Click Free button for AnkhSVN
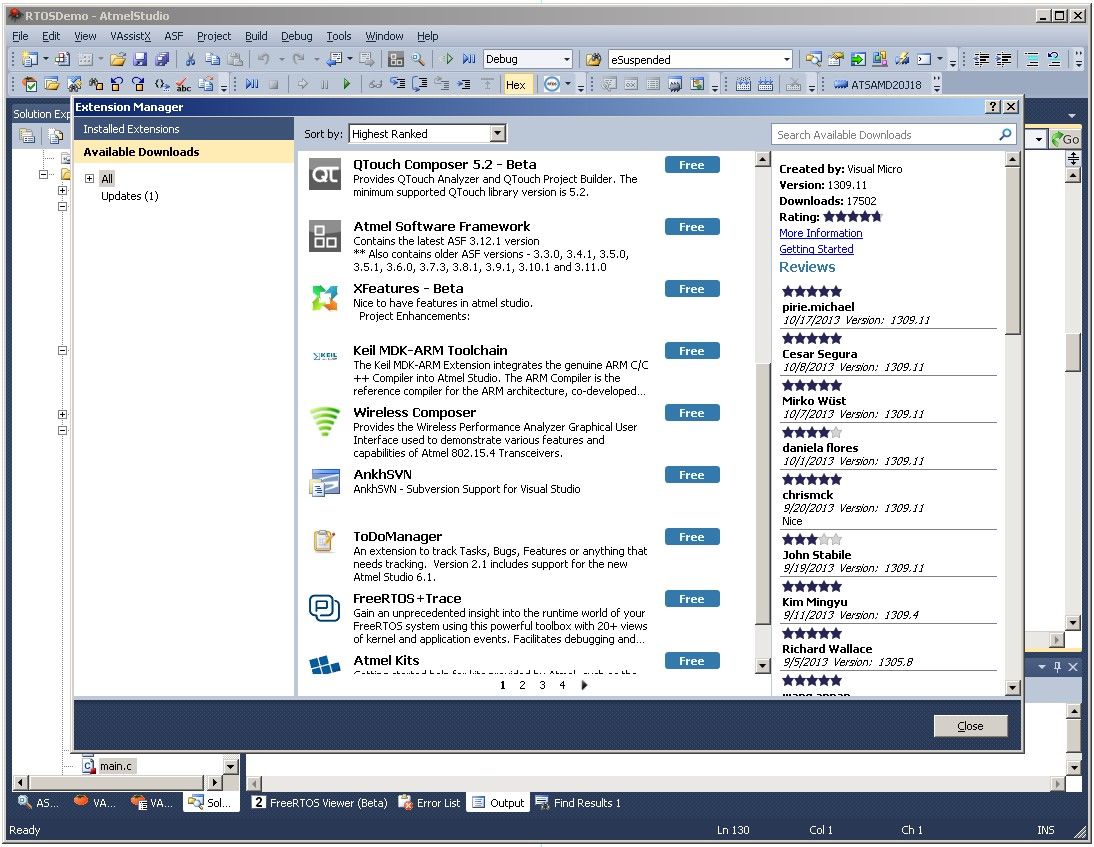 pyautogui.click(x=691, y=475)
